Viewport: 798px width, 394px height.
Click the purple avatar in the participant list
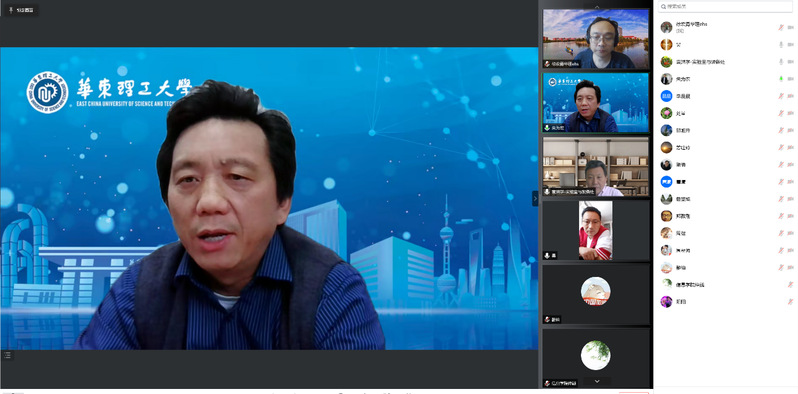point(666,302)
